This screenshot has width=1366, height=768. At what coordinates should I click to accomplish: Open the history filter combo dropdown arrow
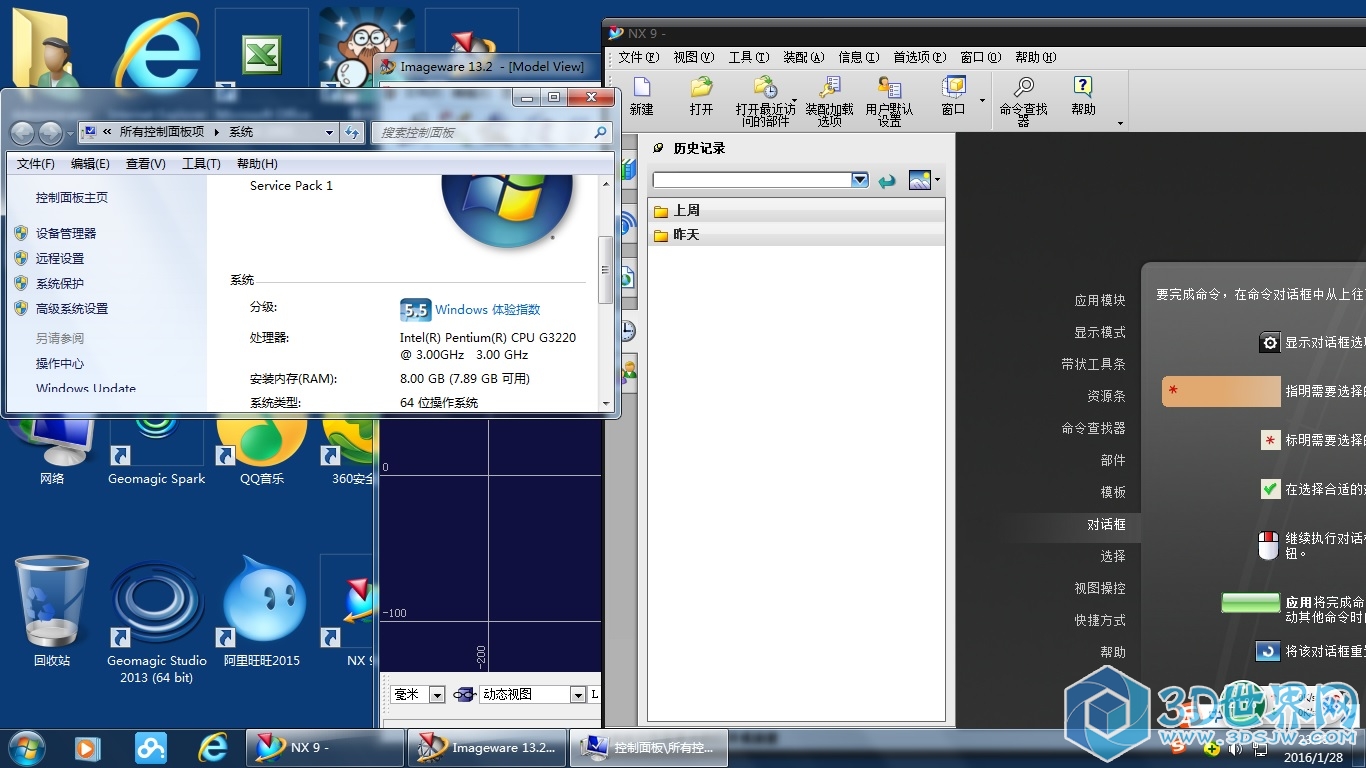pyautogui.click(x=859, y=180)
